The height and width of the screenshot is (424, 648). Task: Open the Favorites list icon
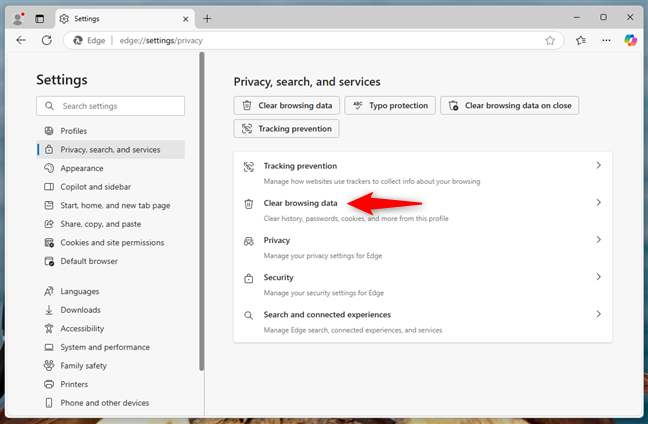[581, 40]
